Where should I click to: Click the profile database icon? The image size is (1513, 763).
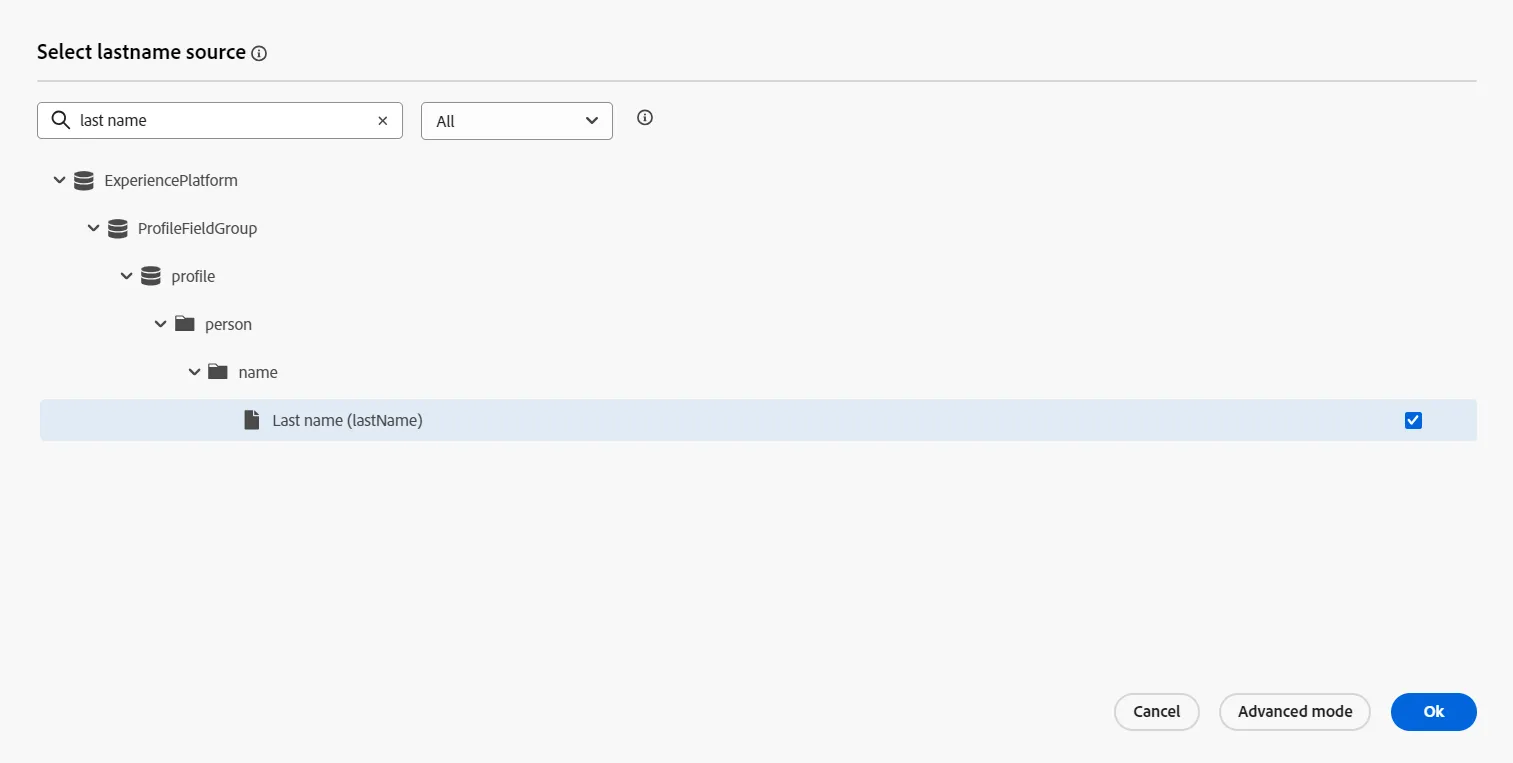click(x=151, y=276)
